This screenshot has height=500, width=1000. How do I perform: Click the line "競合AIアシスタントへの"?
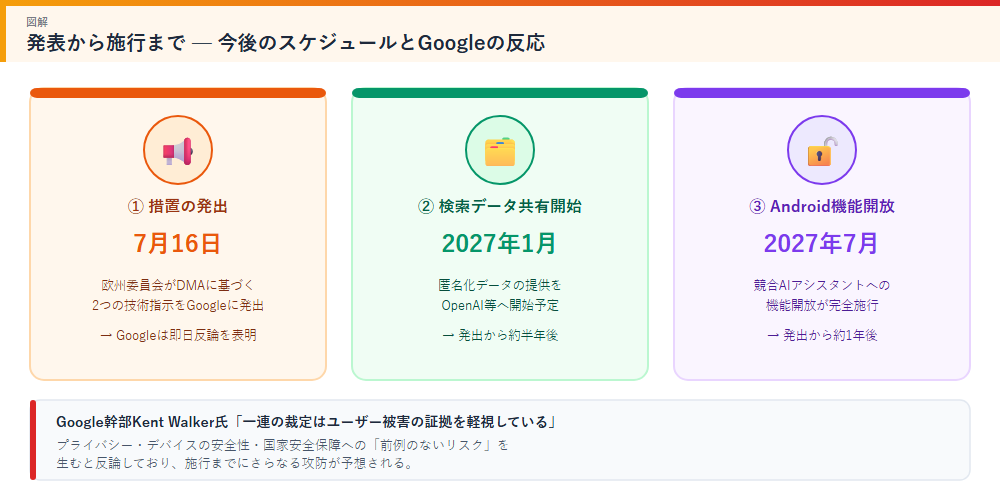pyautogui.click(x=821, y=284)
